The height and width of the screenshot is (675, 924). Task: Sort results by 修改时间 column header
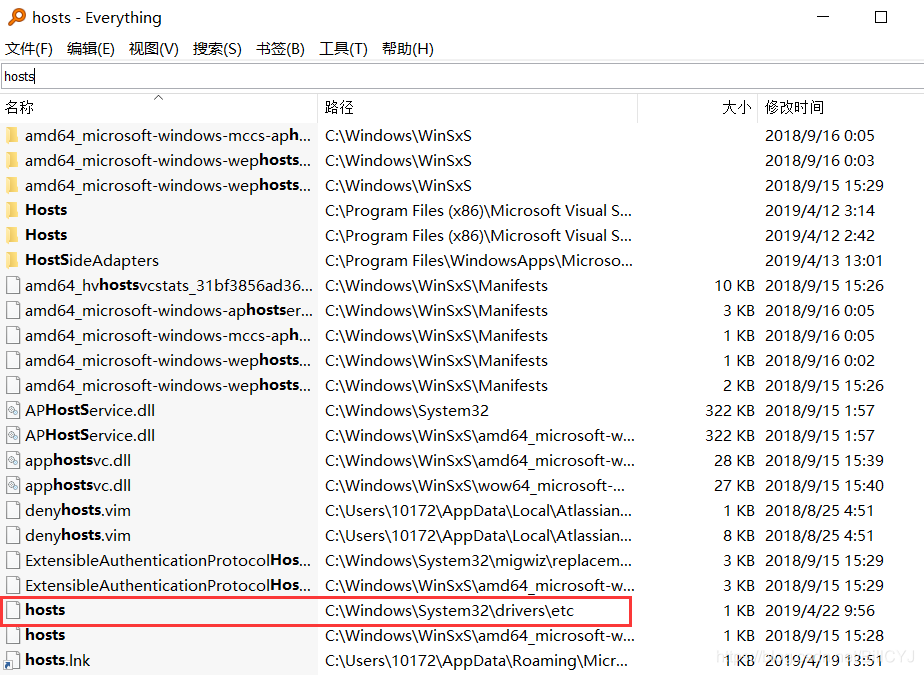pyautogui.click(x=841, y=107)
